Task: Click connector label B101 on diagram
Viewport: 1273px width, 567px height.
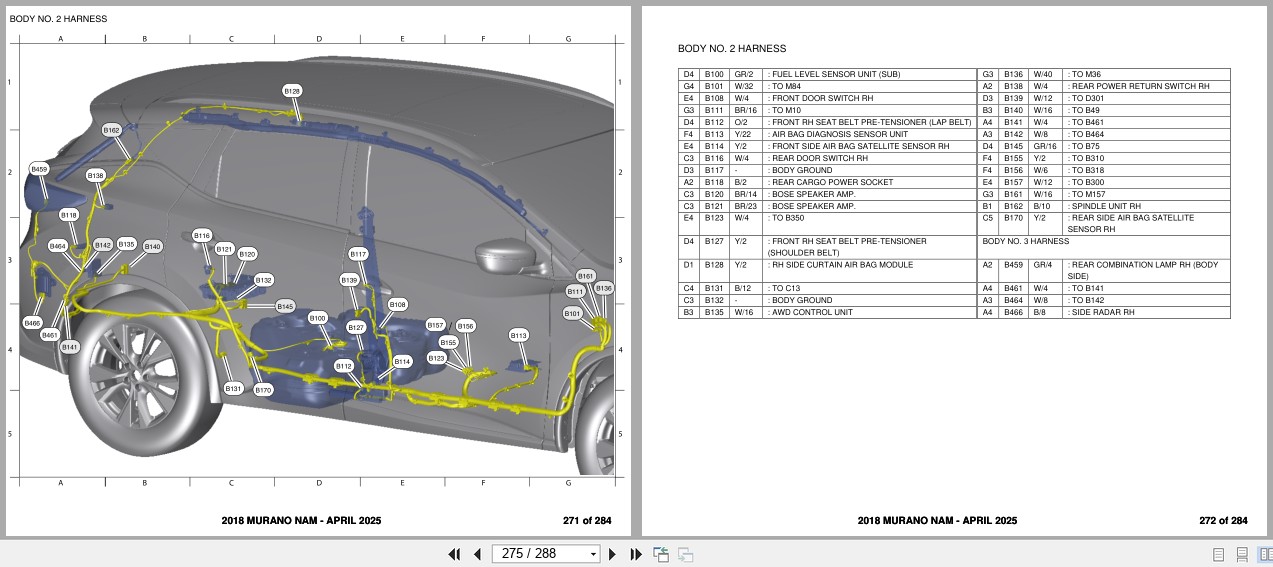Action: pyautogui.click(x=571, y=313)
